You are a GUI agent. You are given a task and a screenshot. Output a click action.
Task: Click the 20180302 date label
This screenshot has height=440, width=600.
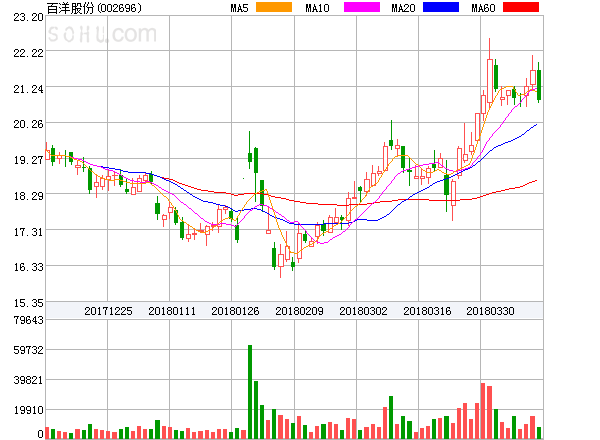pyautogui.click(x=363, y=311)
